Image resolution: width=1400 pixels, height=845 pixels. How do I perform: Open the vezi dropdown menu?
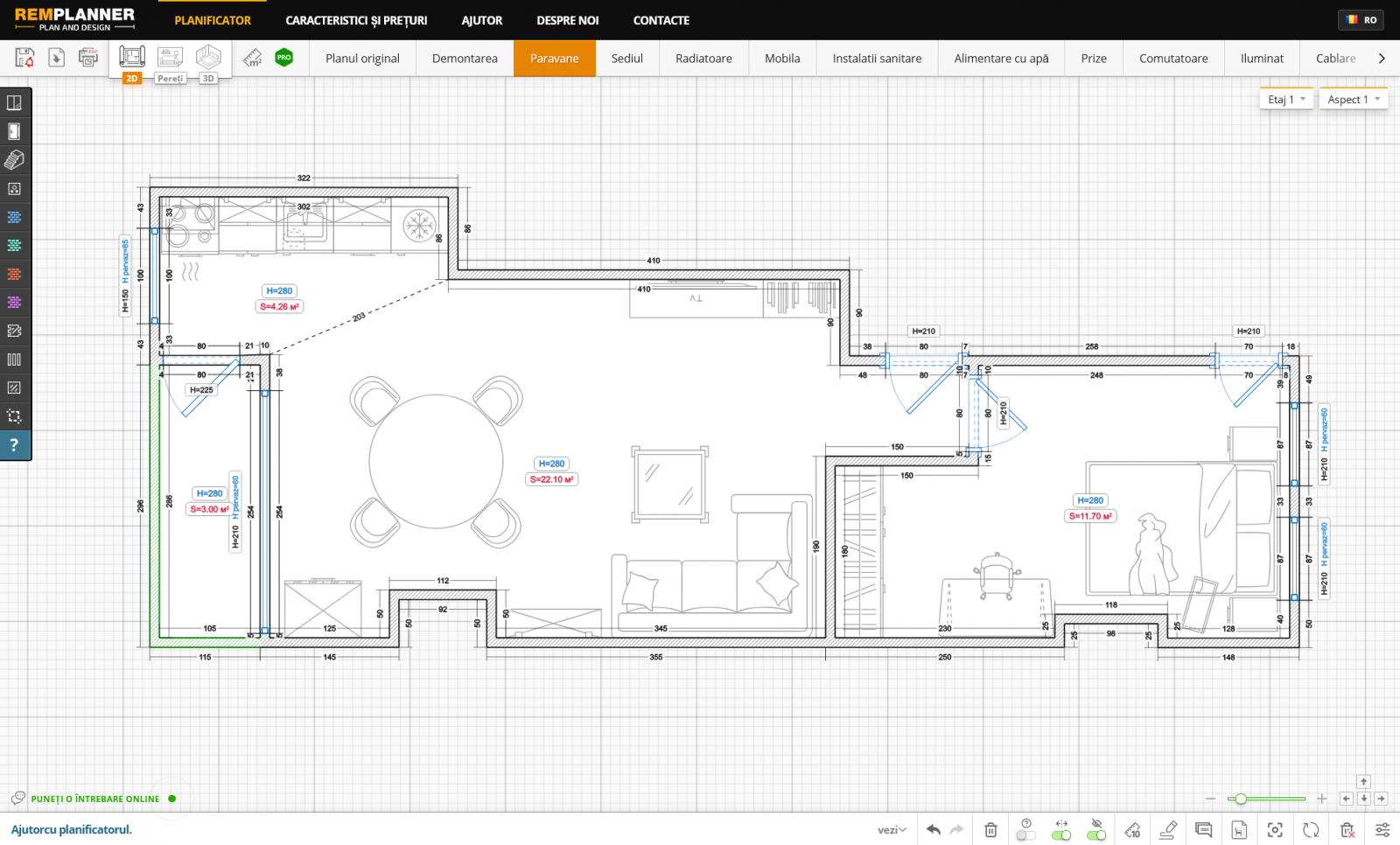click(892, 830)
